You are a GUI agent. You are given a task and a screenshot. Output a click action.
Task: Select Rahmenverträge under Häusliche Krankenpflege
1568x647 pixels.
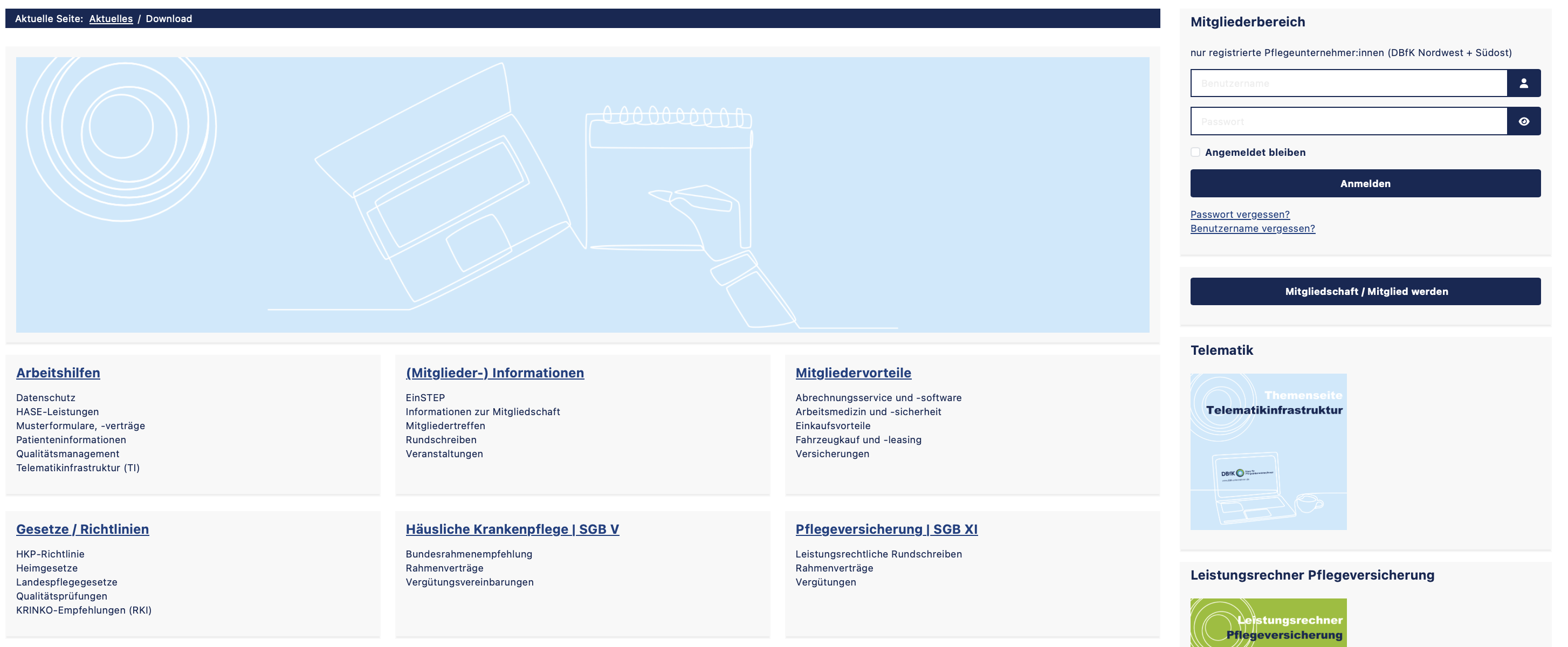(445, 568)
